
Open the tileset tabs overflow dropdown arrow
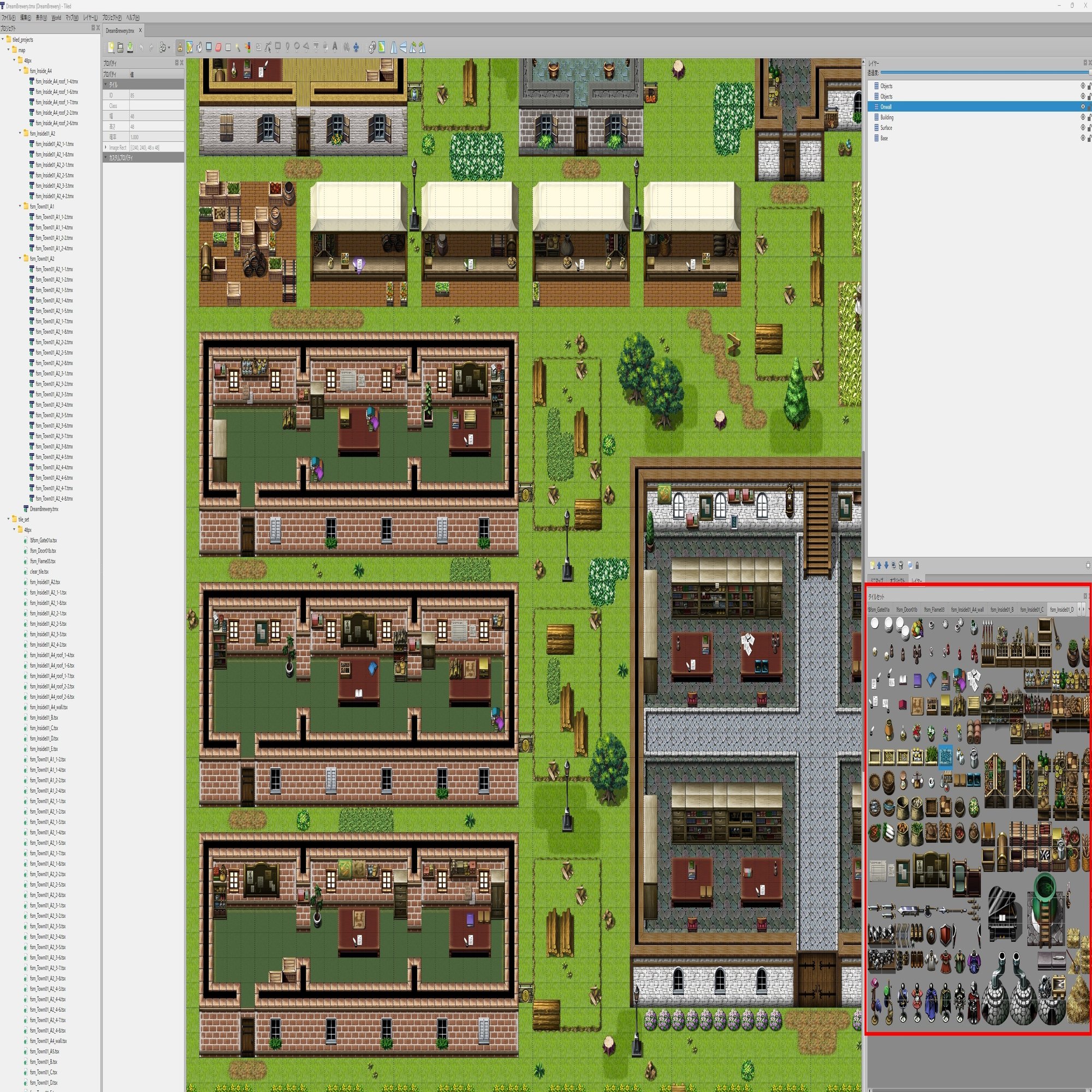click(x=1089, y=609)
